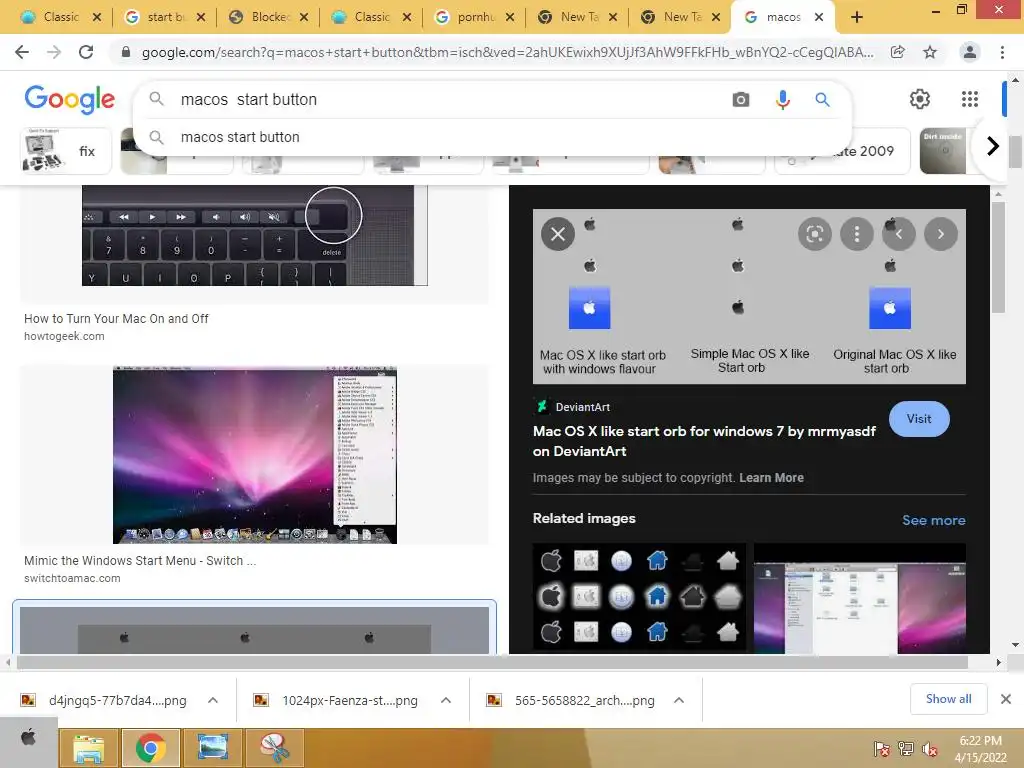Close the image preview panel
1024x768 pixels.
[x=558, y=234]
